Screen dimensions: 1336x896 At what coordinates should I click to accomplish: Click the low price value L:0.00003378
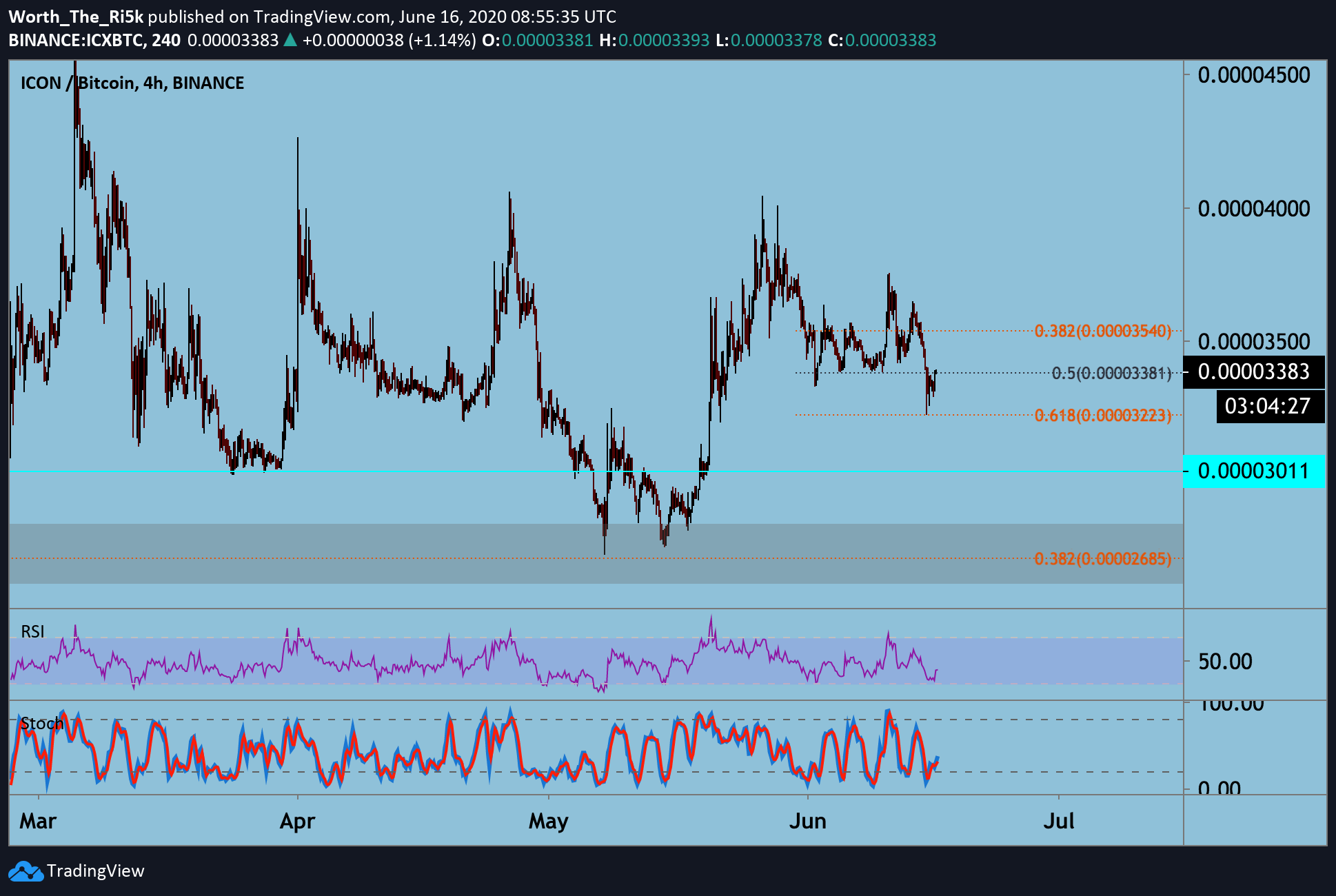point(769,40)
